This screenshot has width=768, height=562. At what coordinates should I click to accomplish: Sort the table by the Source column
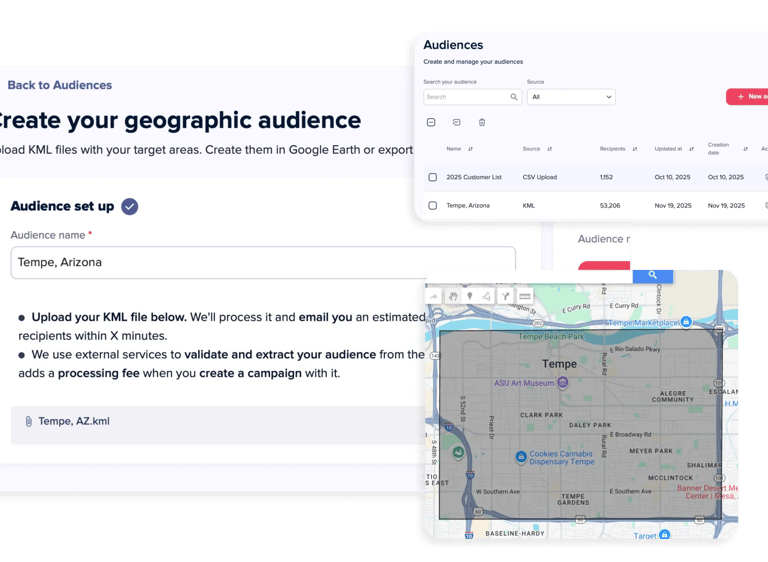[x=550, y=149]
